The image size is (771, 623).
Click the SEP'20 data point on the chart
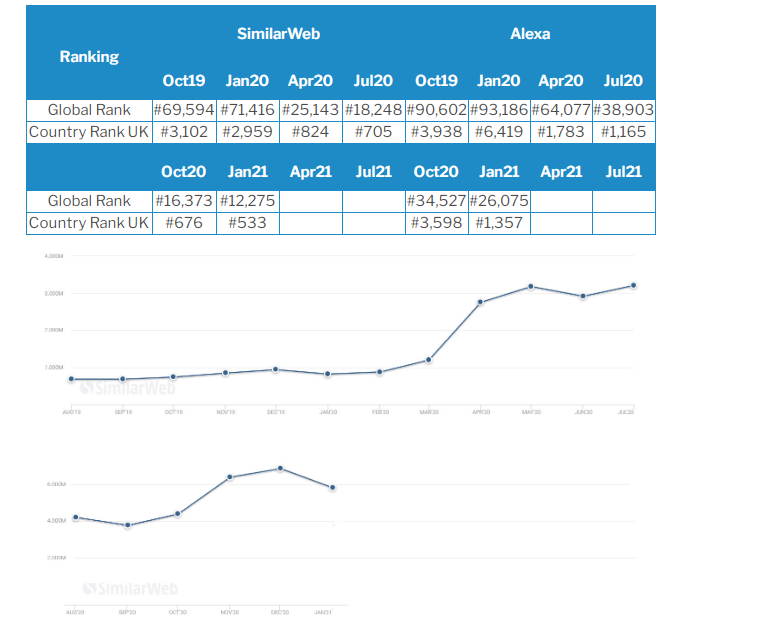(128, 525)
